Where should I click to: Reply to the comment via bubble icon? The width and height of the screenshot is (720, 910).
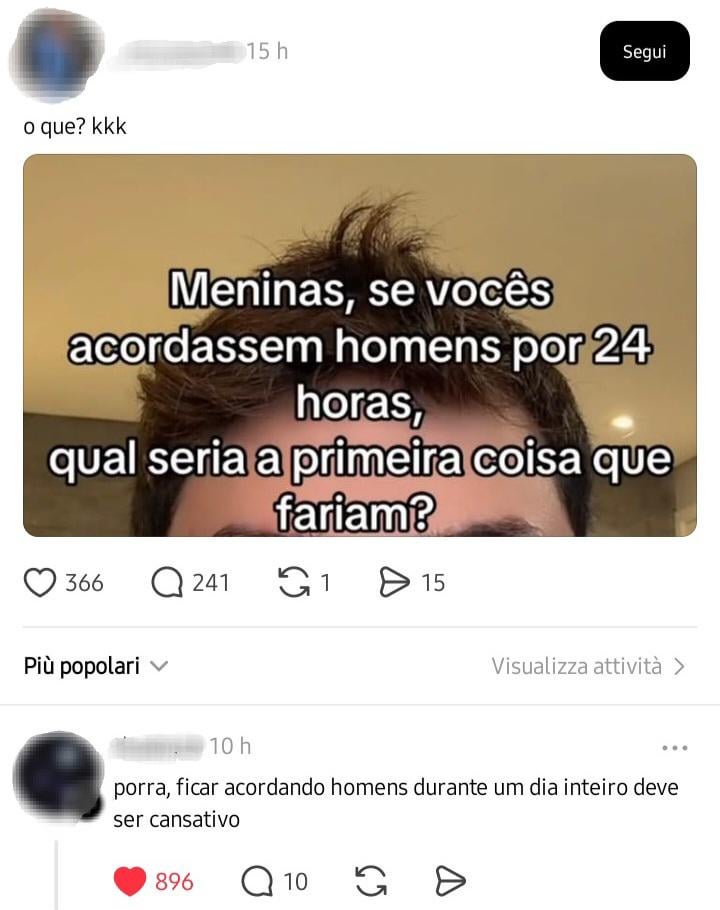[256, 882]
